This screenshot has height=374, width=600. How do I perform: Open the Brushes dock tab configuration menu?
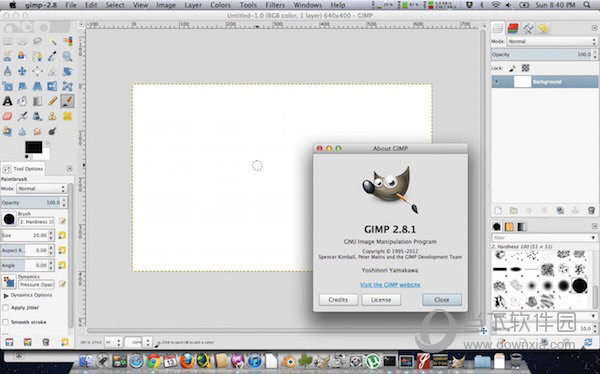click(x=594, y=226)
